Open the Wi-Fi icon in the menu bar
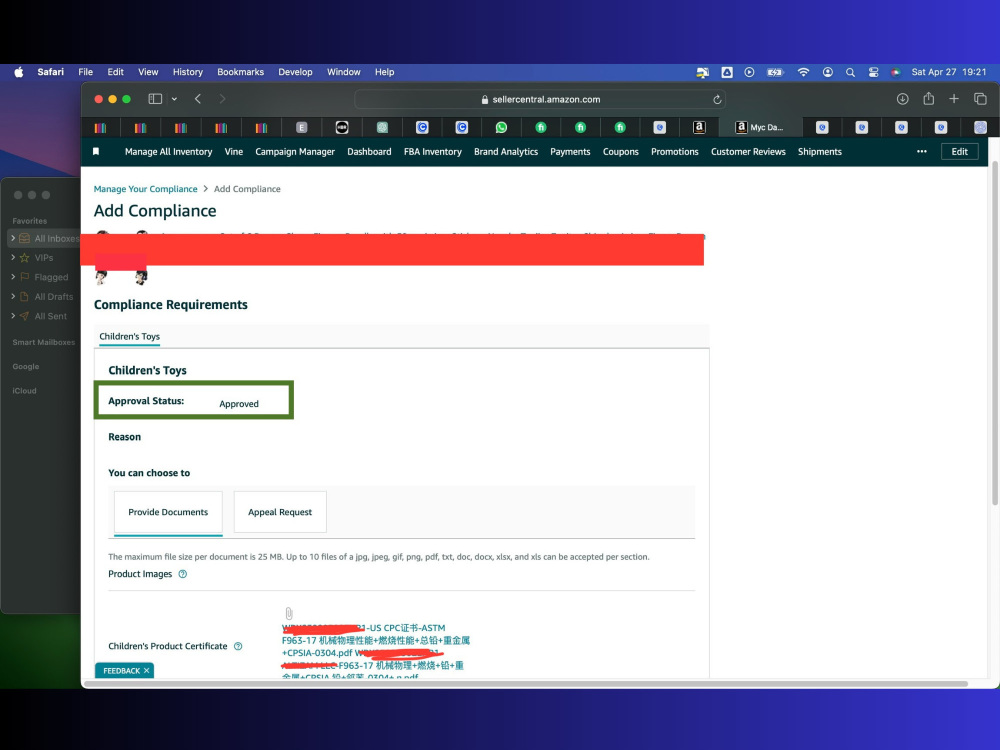 (x=804, y=72)
